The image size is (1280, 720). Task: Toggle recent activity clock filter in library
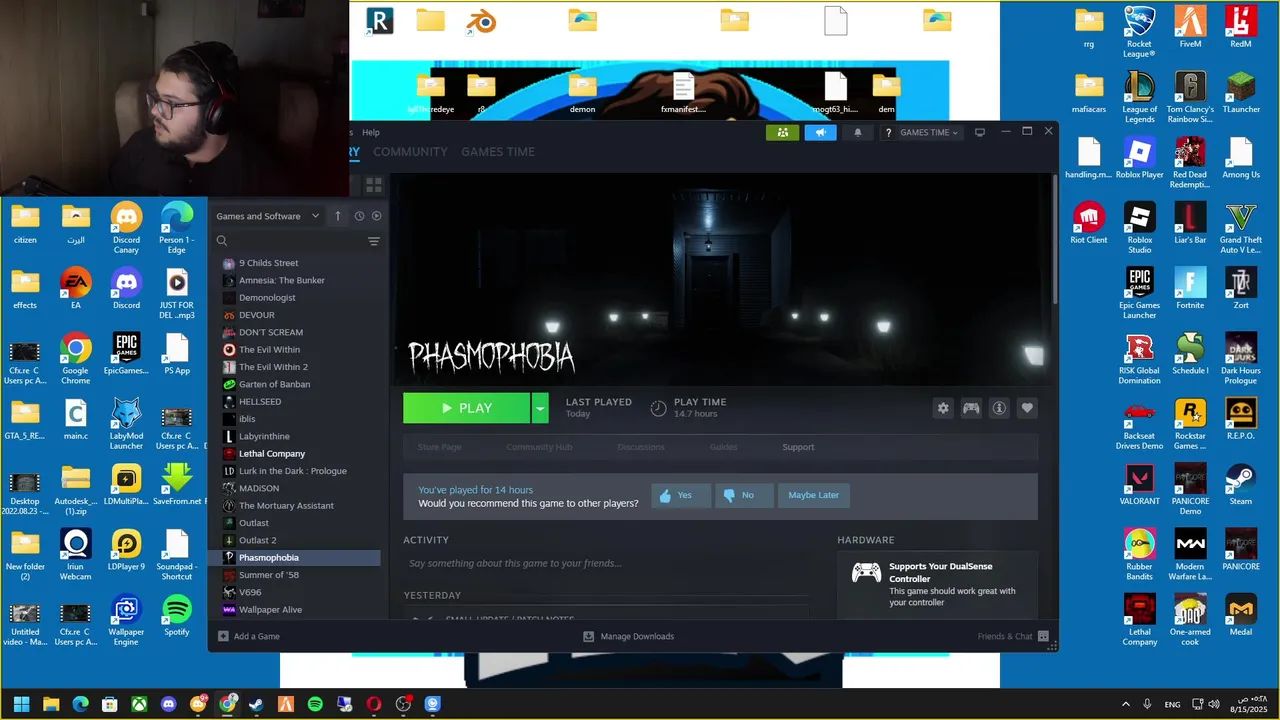(x=359, y=216)
